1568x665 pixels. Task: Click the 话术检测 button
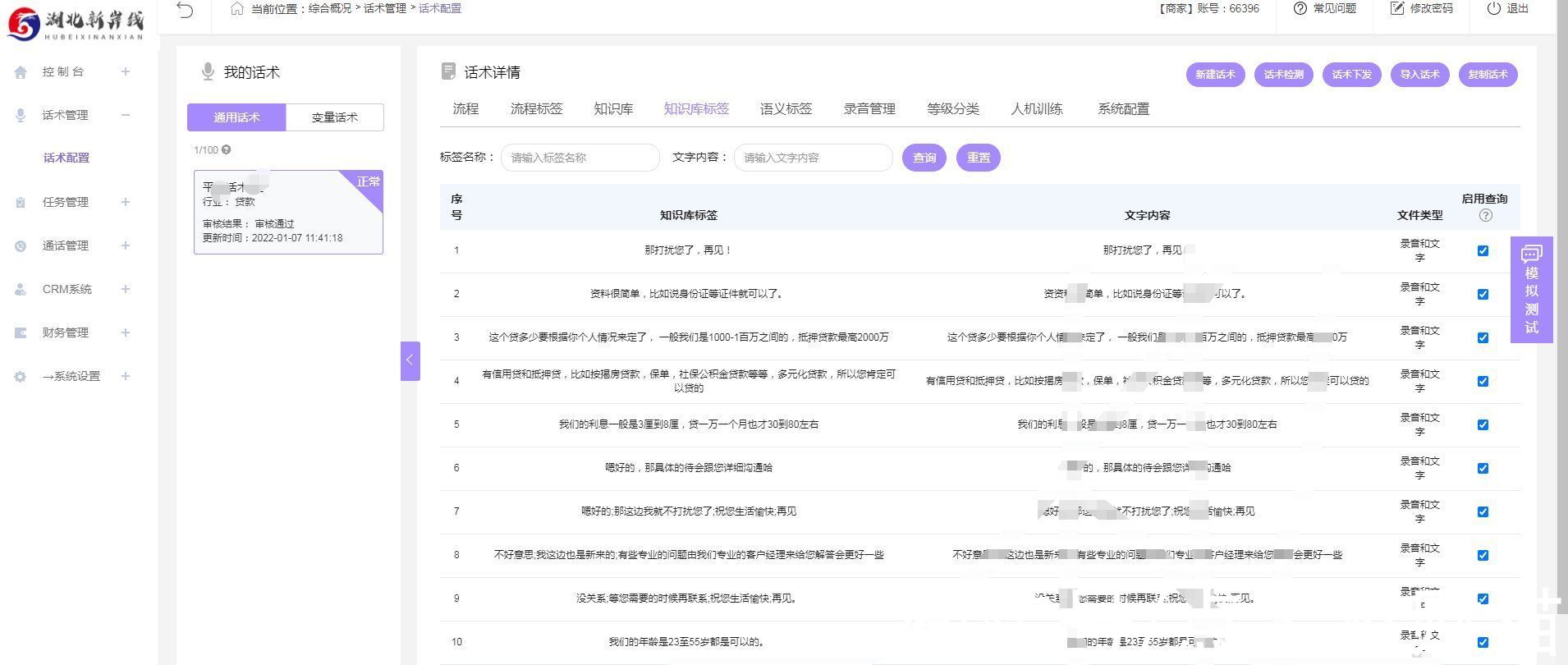pyautogui.click(x=1283, y=75)
